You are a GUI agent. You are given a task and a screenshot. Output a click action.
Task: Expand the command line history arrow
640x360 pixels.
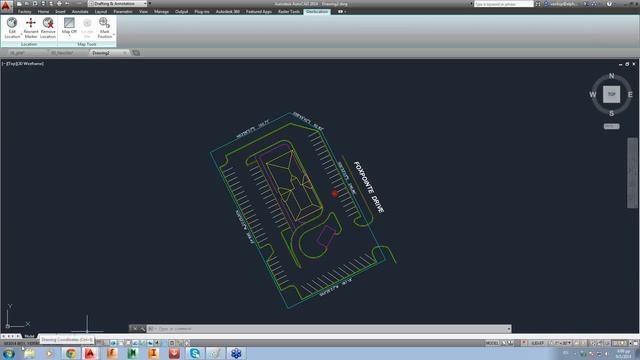tap(509, 329)
